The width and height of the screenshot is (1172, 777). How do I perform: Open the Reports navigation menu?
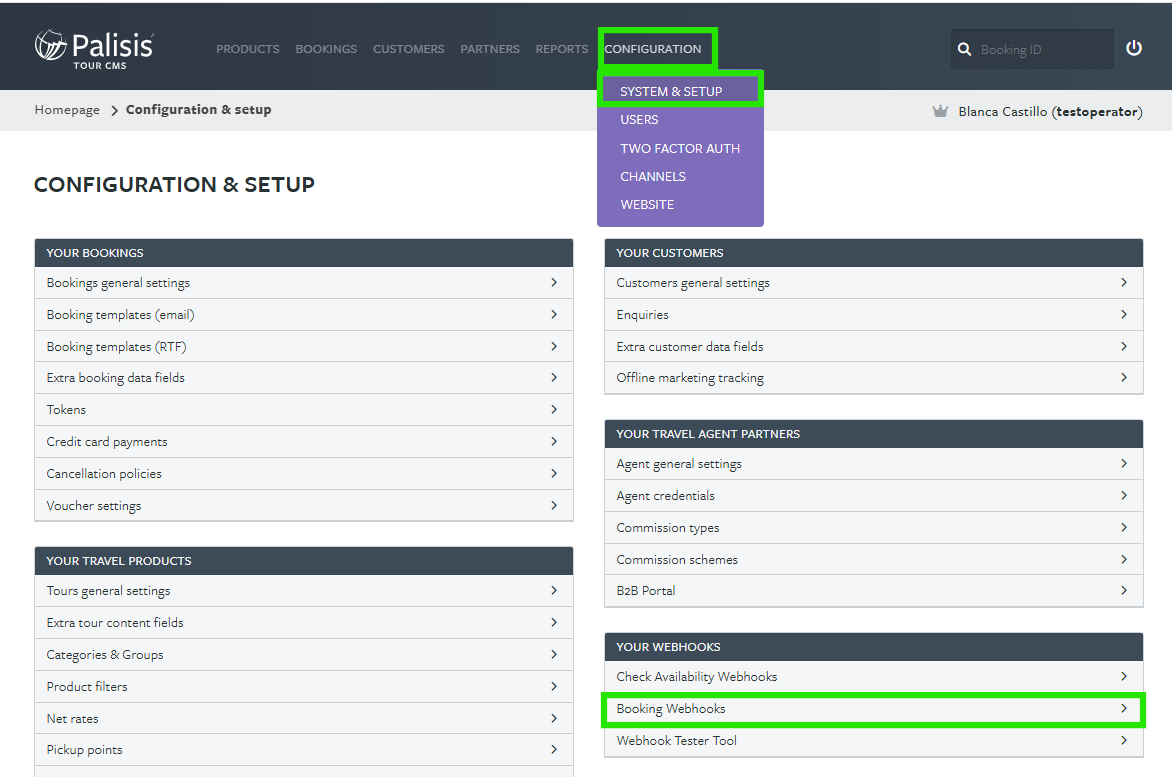pos(561,49)
